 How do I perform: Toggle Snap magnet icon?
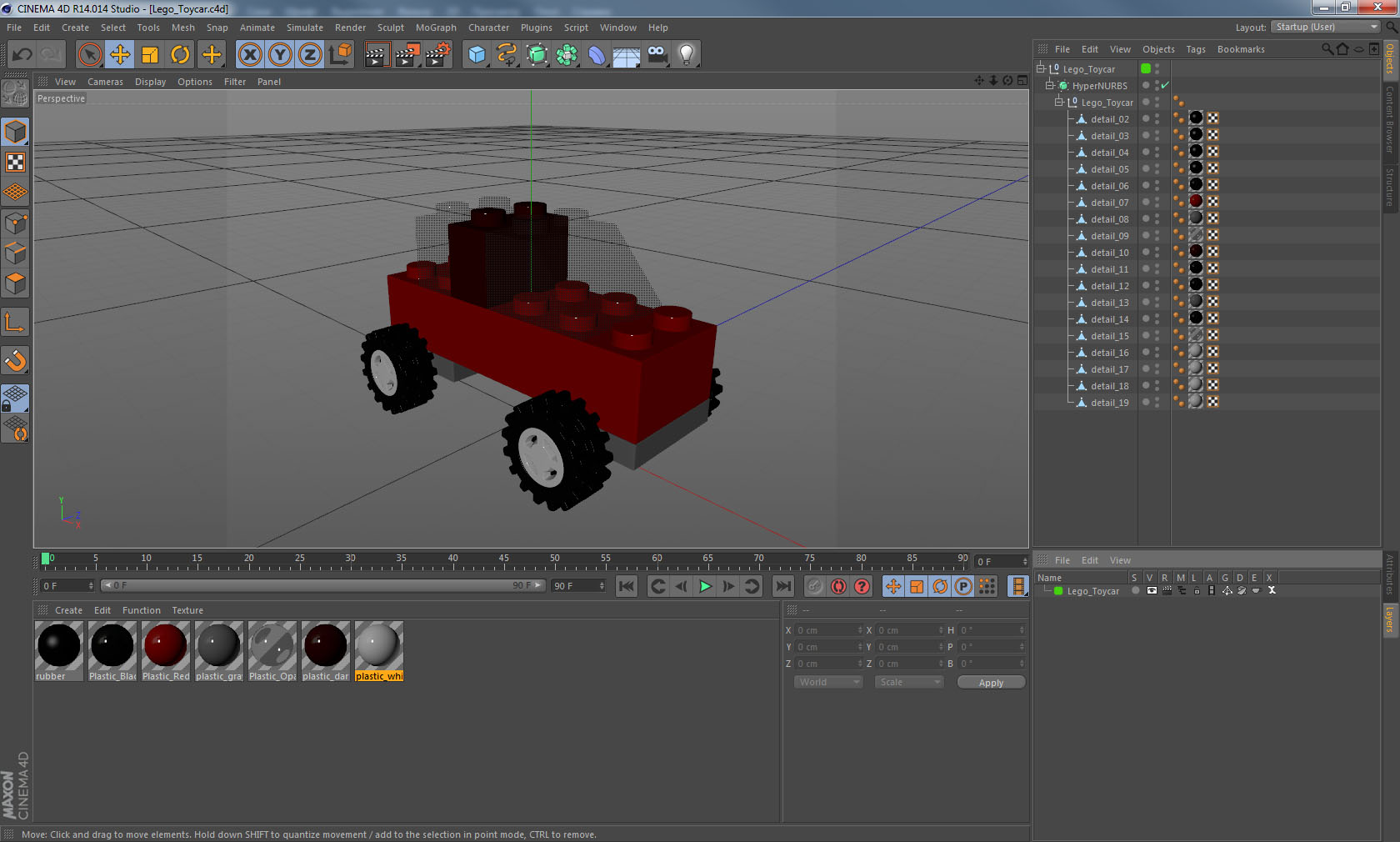coord(16,361)
